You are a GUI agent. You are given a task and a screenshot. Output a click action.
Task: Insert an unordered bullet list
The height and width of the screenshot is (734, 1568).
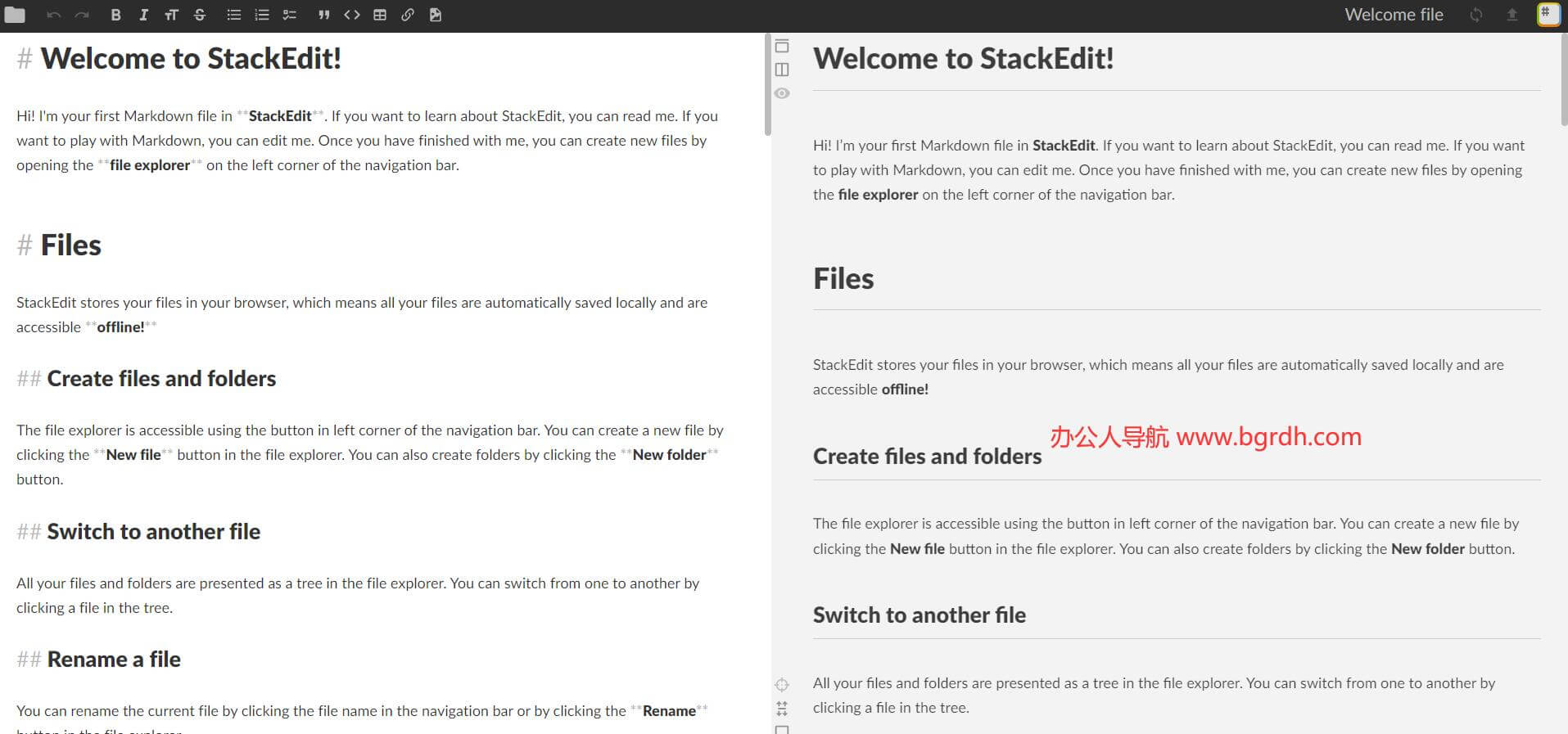234,15
